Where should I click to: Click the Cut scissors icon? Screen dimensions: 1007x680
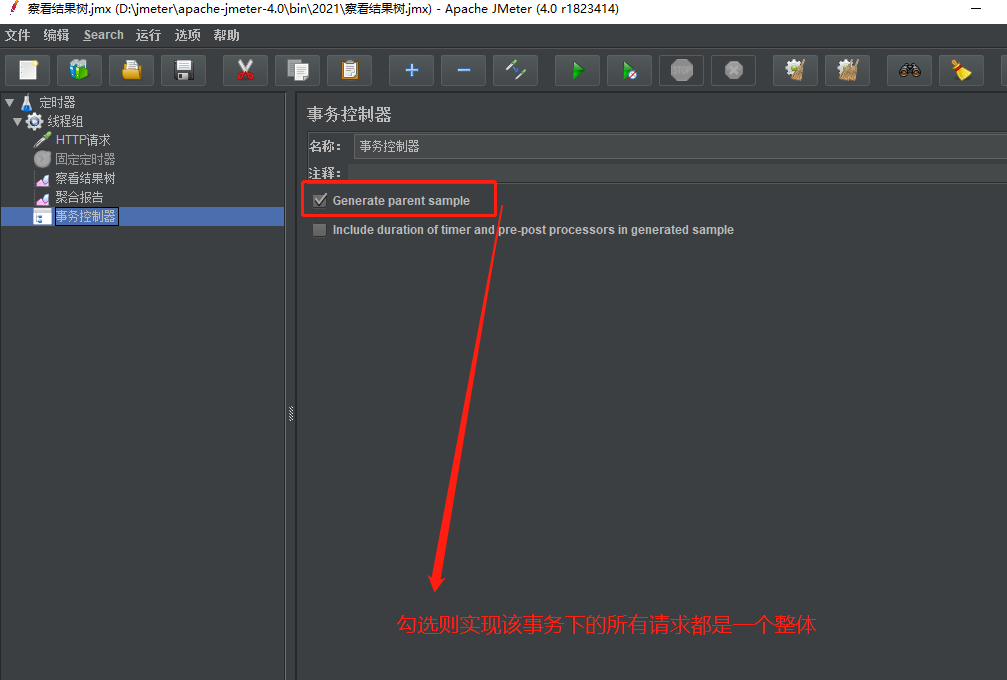point(245,70)
